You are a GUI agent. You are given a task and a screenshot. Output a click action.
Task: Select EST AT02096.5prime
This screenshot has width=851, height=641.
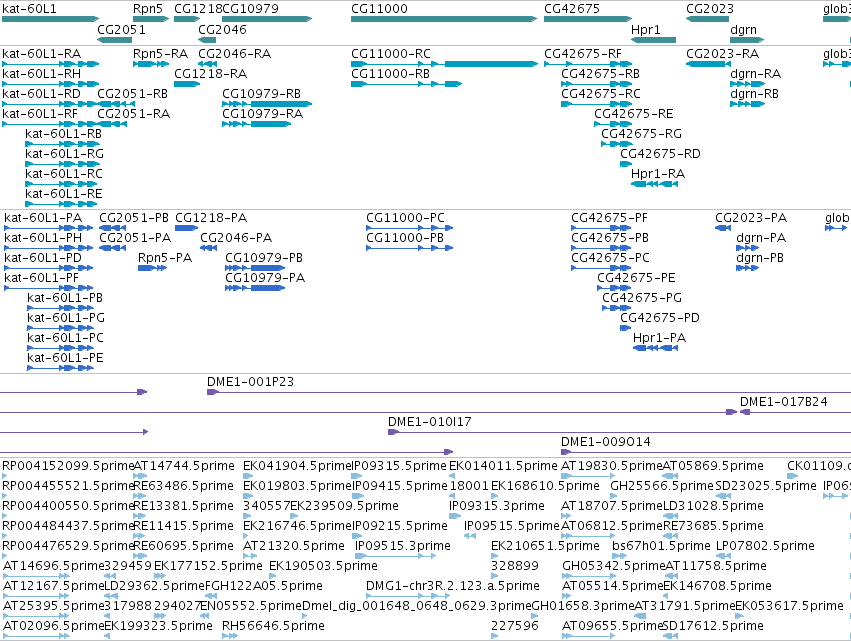36,636
